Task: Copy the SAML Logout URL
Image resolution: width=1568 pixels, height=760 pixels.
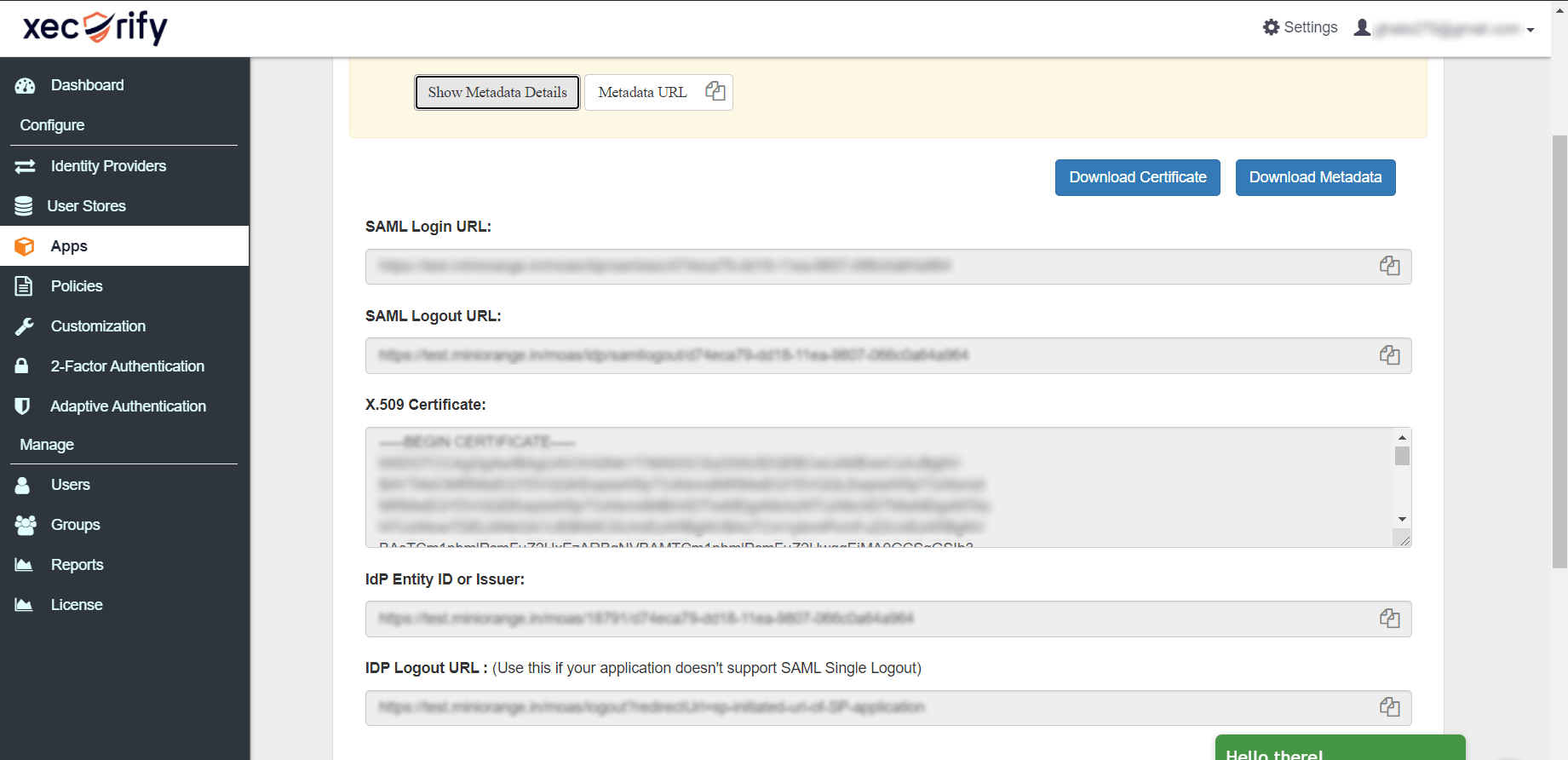Action: point(1389,355)
